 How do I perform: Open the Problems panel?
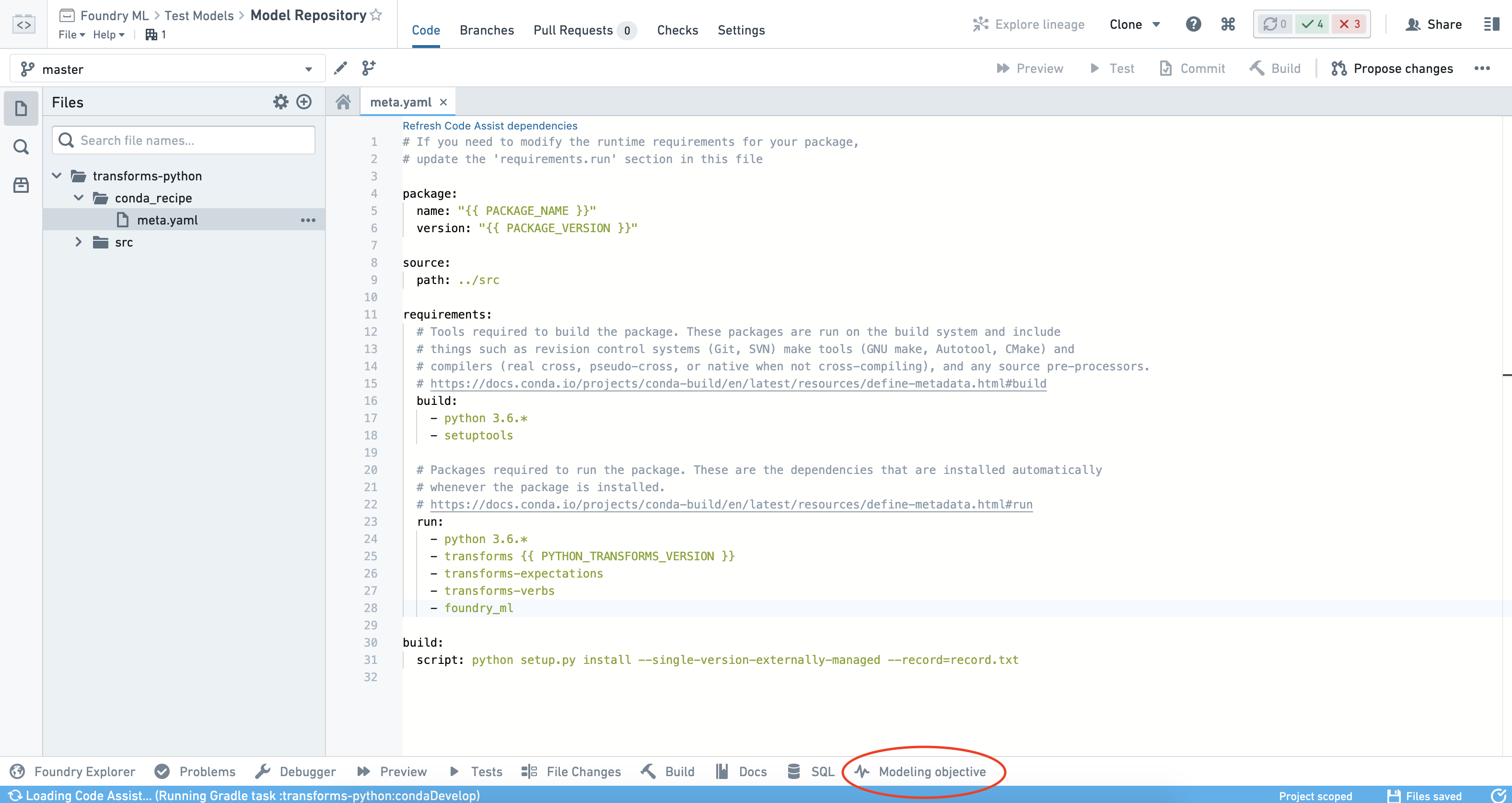pos(196,771)
